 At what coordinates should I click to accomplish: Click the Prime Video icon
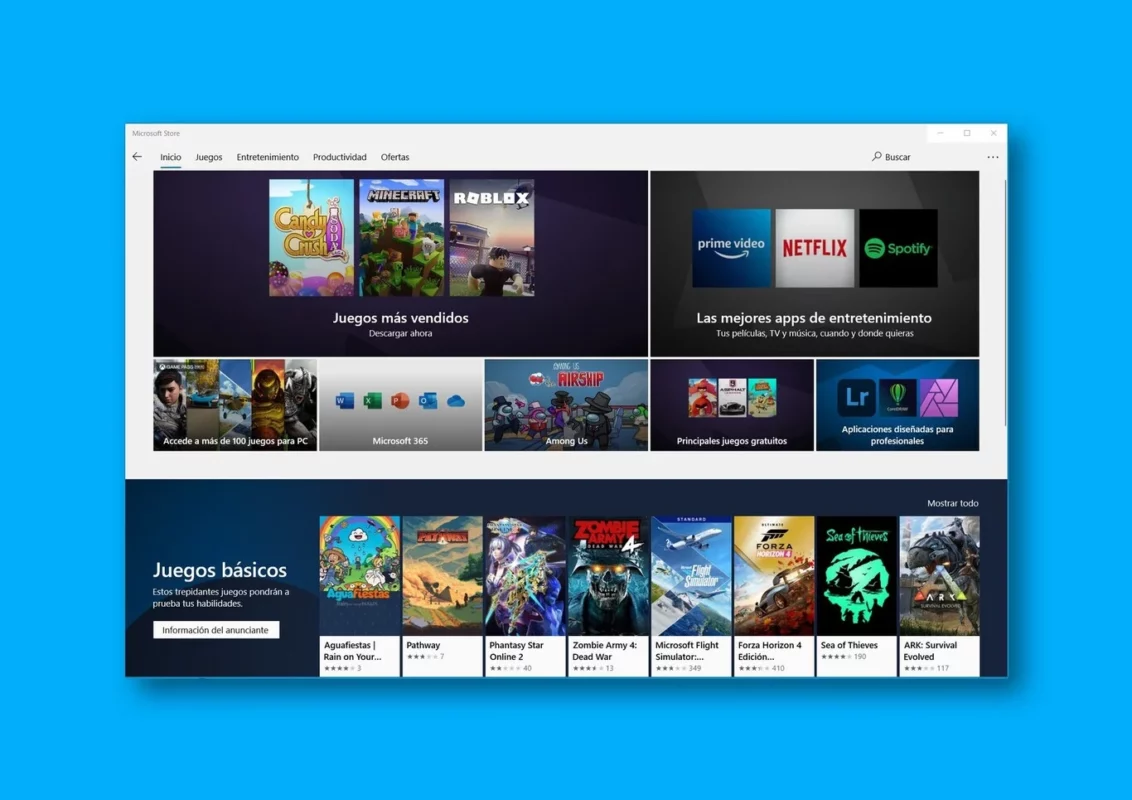coord(731,247)
